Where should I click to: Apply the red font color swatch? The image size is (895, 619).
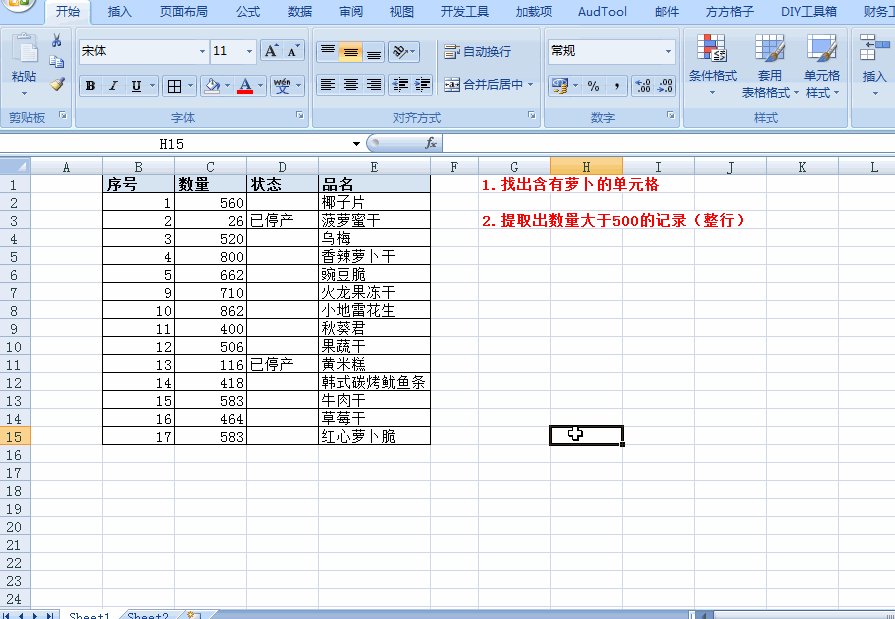[245, 86]
